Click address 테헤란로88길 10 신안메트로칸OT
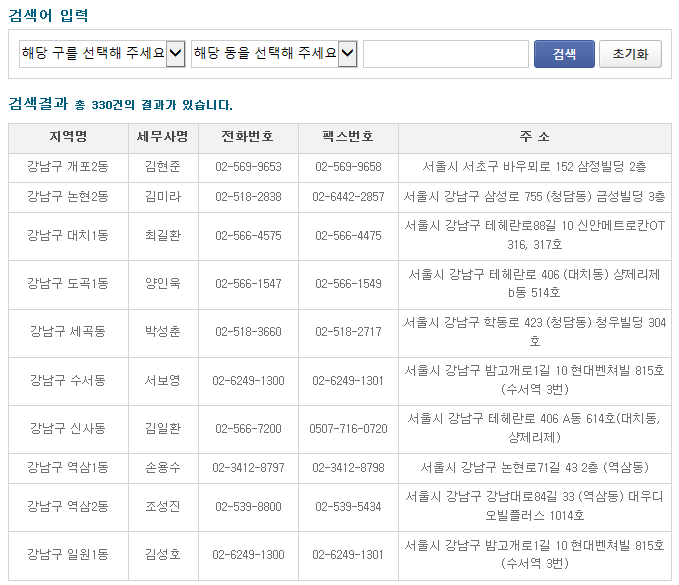Image resolution: width=679 pixels, height=585 pixels. (535, 235)
